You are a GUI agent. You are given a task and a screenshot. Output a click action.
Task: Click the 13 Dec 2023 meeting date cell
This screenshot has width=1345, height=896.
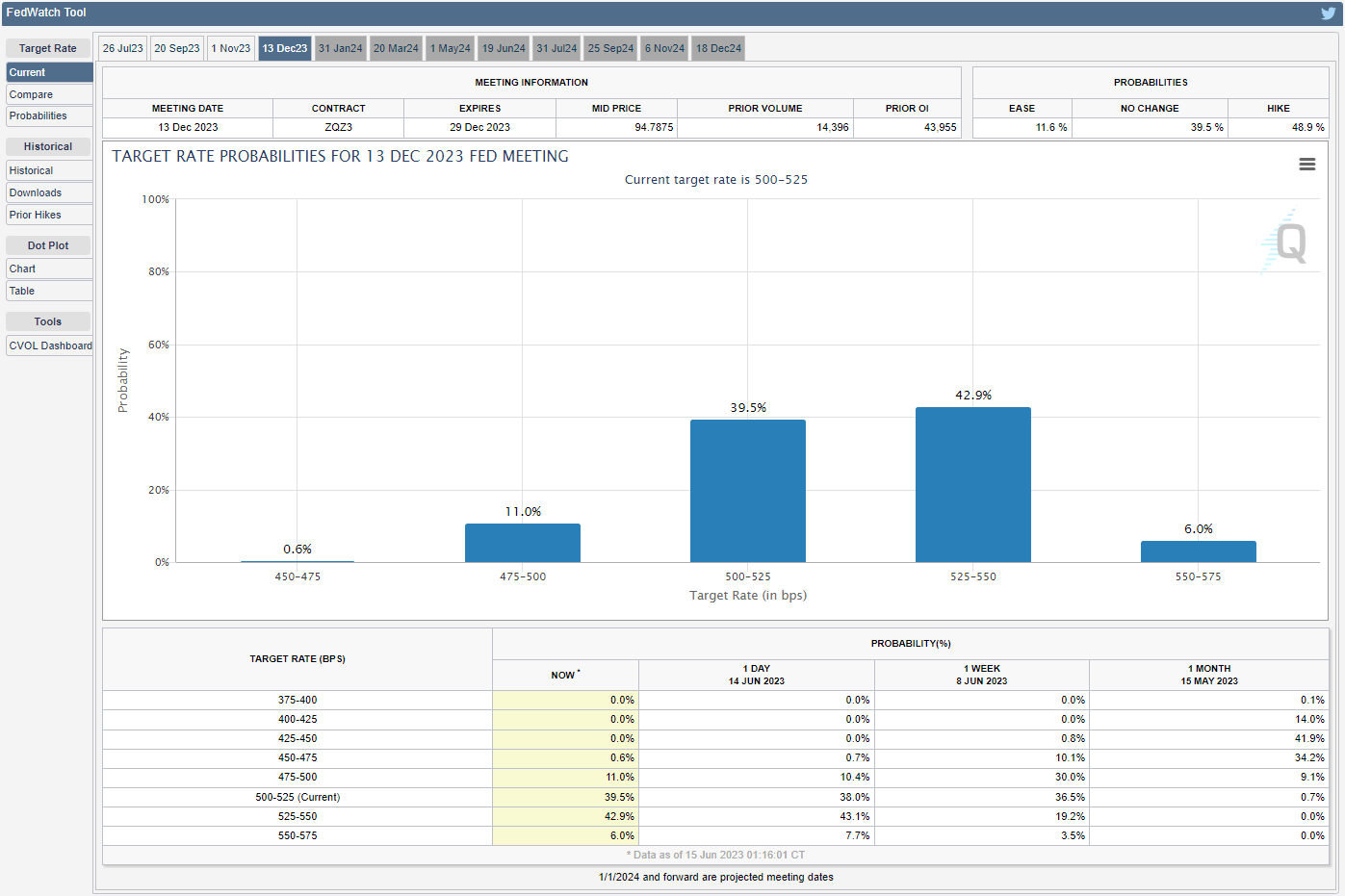188,127
